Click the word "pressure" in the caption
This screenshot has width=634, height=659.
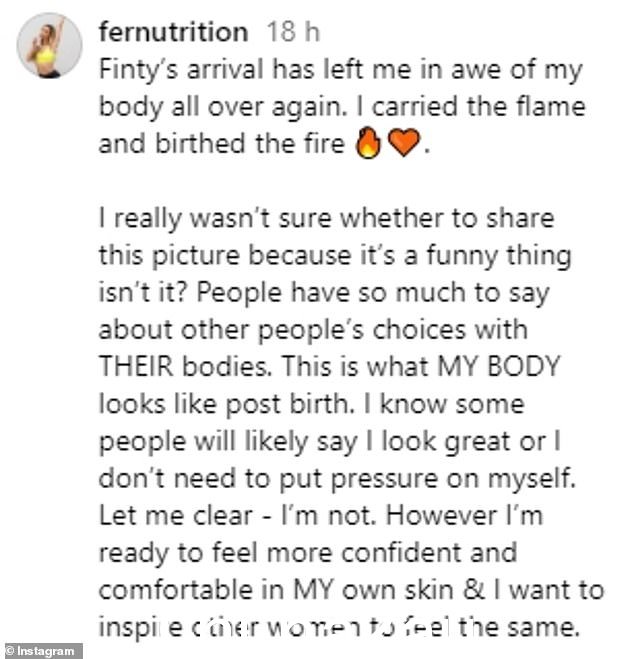[x=384, y=480]
